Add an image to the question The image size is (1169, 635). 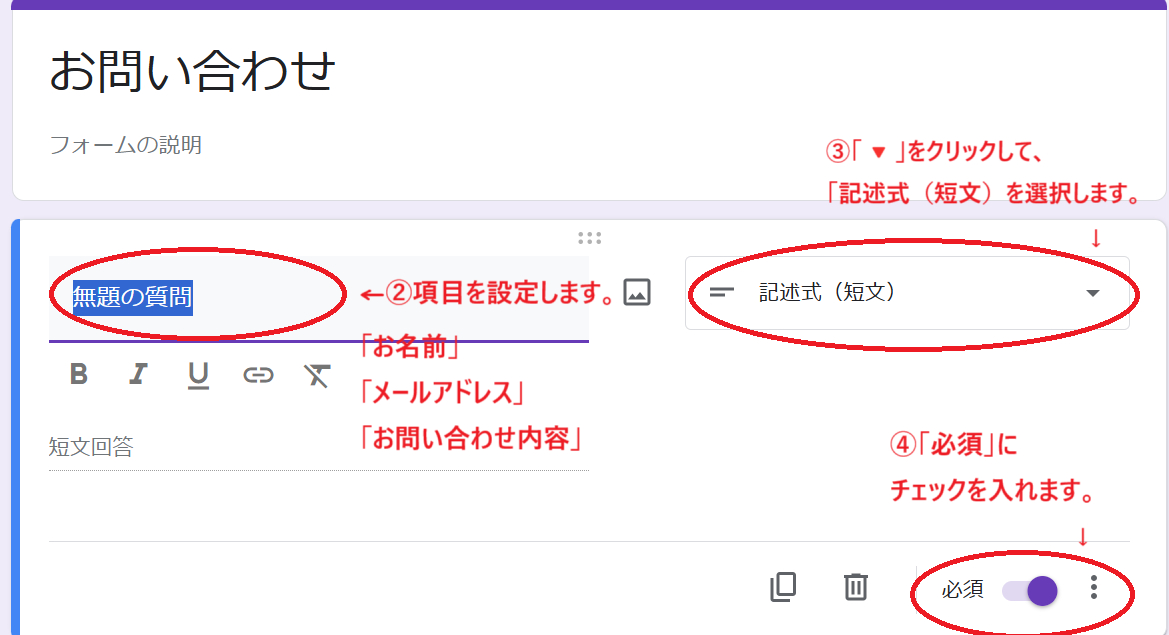[x=637, y=292]
